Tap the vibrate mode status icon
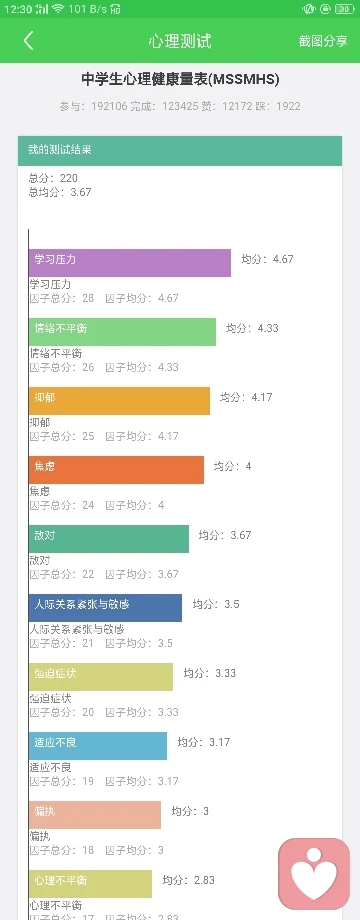This screenshot has height=920, width=360. 308,8
